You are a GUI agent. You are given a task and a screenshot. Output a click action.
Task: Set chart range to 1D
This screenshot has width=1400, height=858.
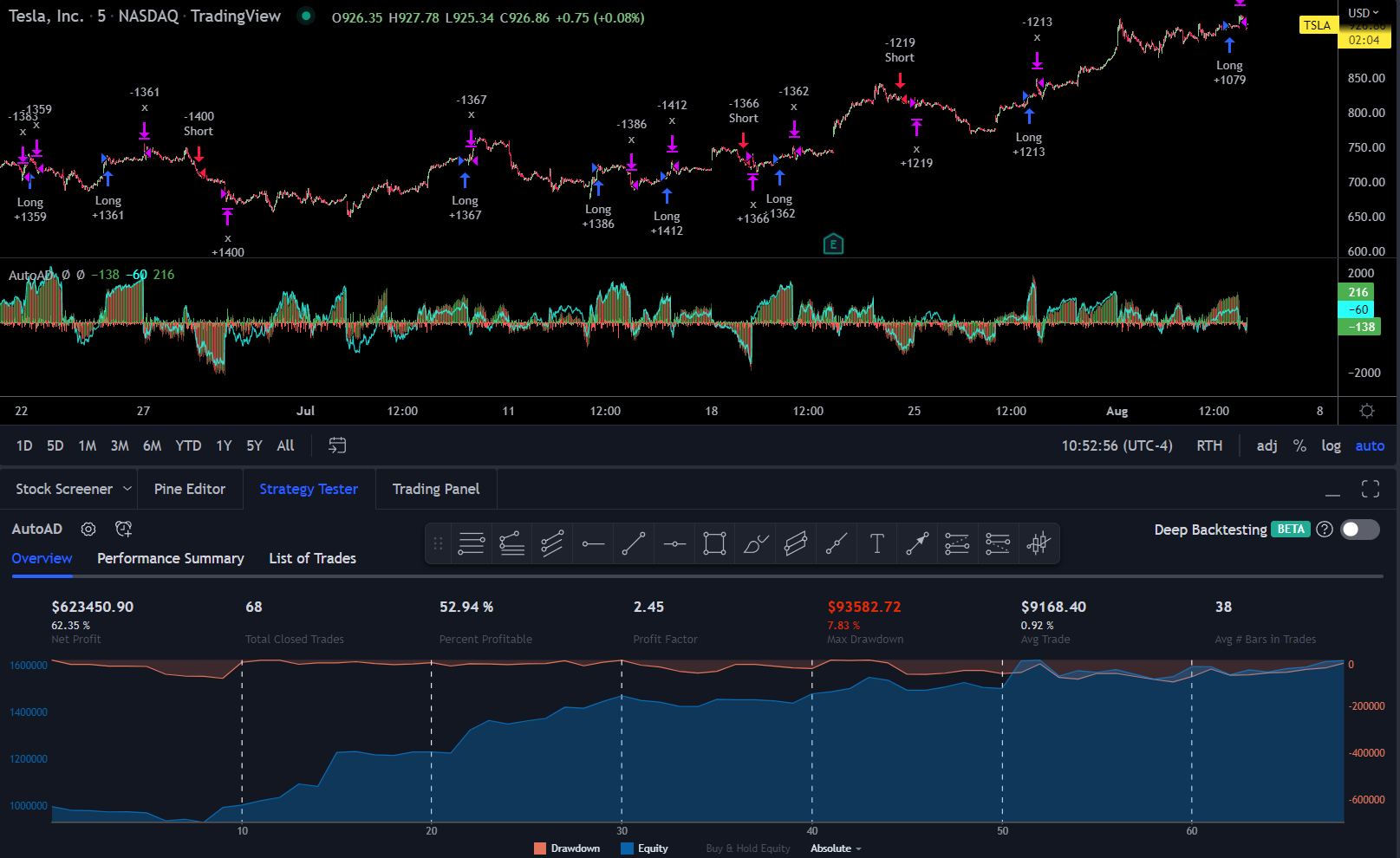24,445
